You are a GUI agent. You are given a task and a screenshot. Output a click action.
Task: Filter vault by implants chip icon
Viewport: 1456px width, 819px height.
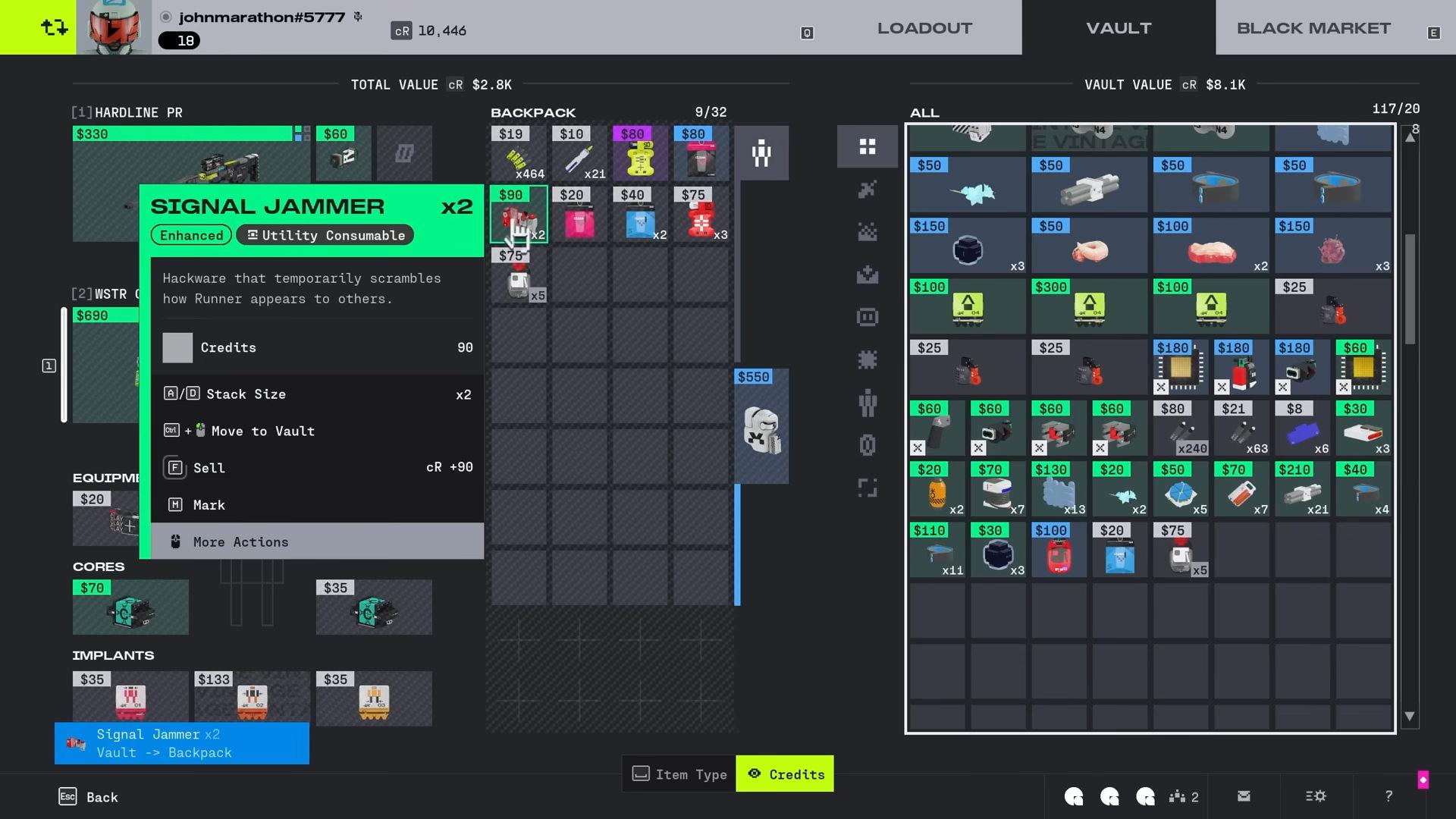(x=868, y=359)
